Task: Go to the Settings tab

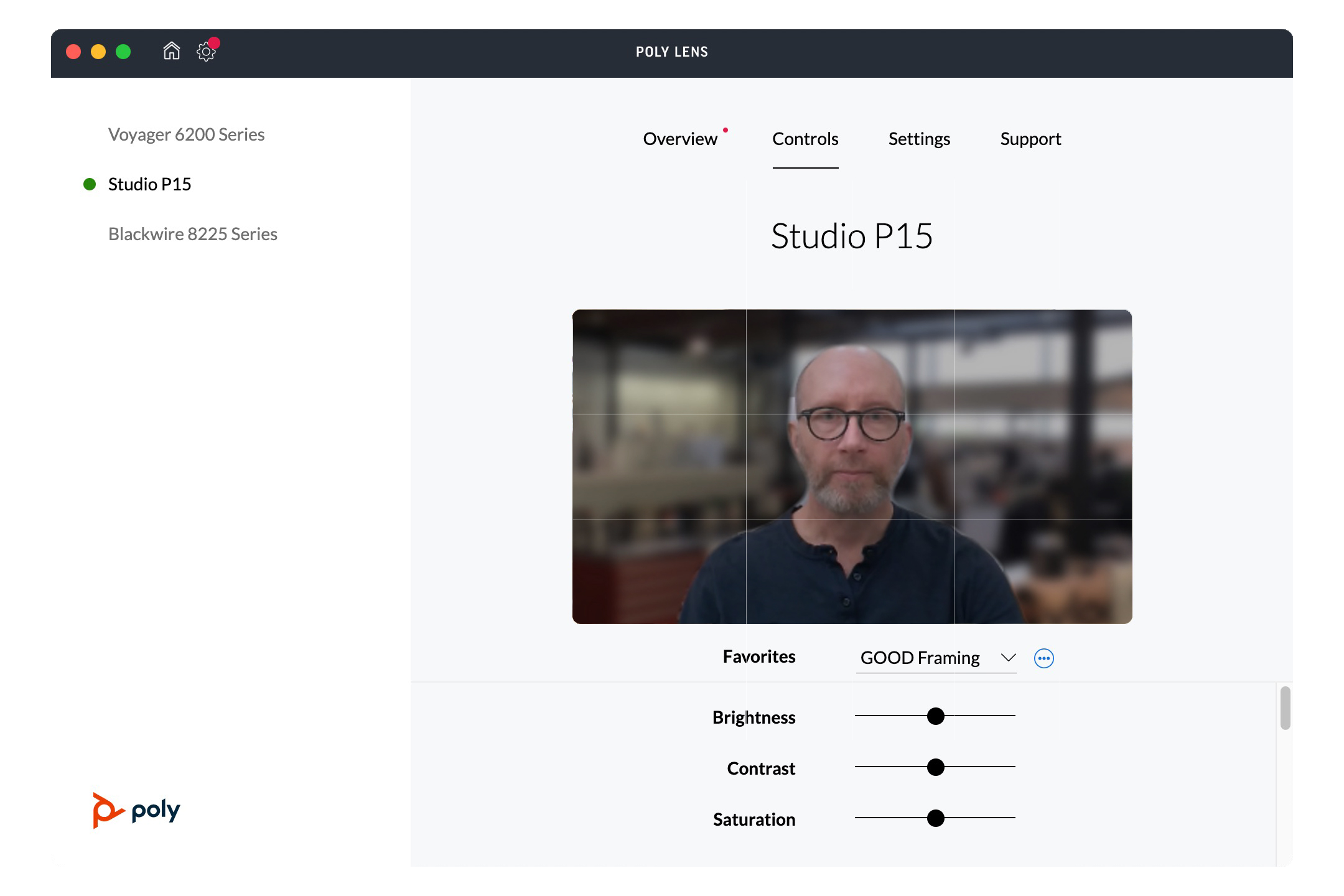Action: click(x=919, y=139)
